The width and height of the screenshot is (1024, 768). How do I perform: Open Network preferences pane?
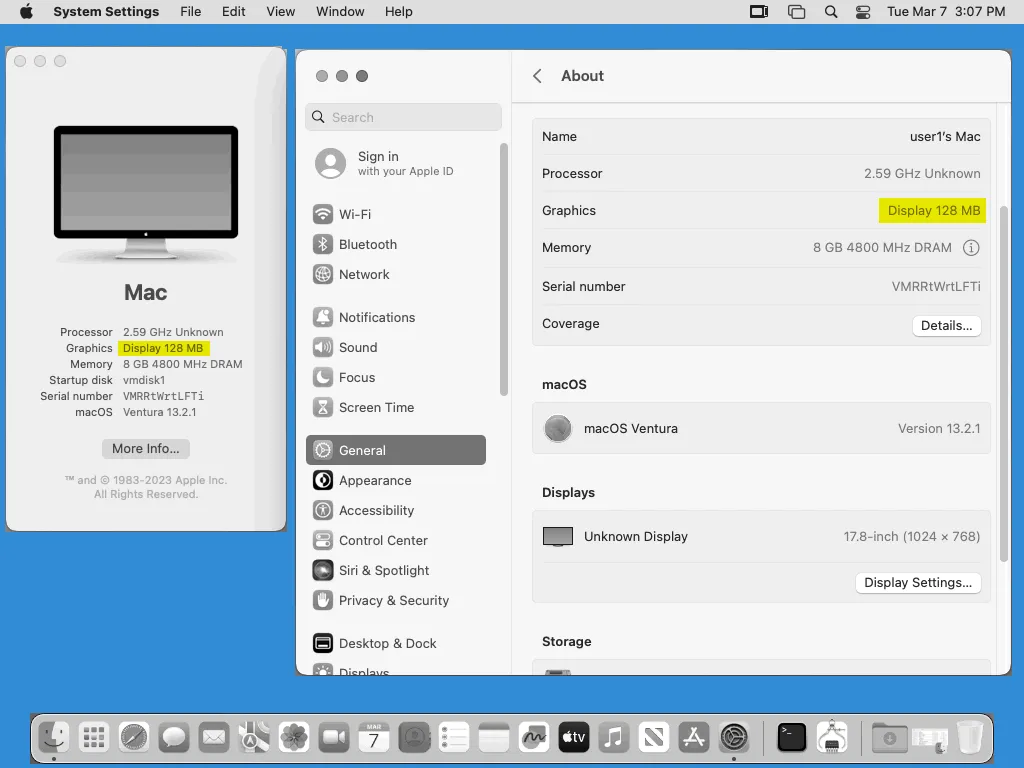(x=364, y=274)
